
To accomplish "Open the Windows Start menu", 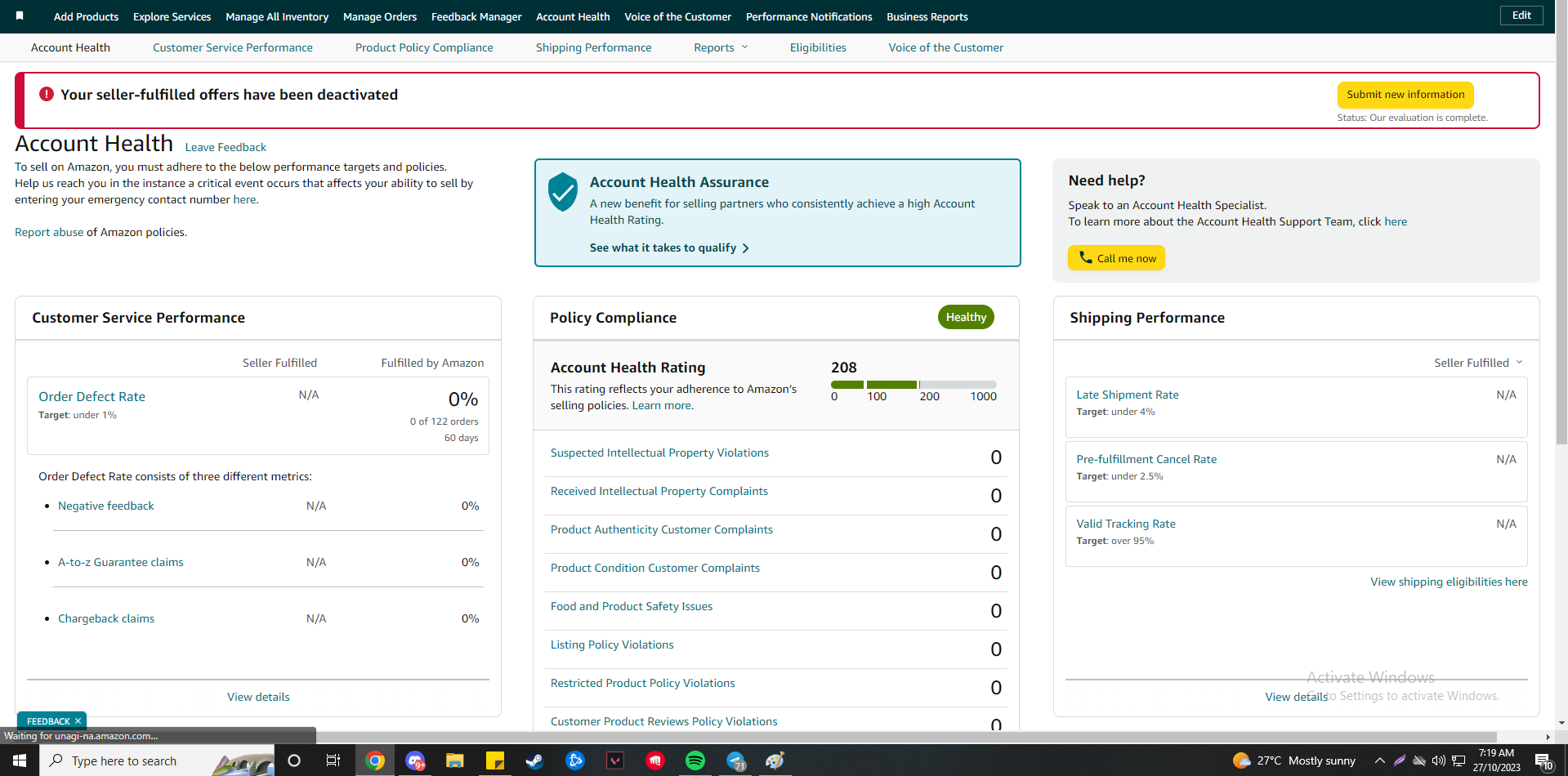I will pyautogui.click(x=20, y=760).
